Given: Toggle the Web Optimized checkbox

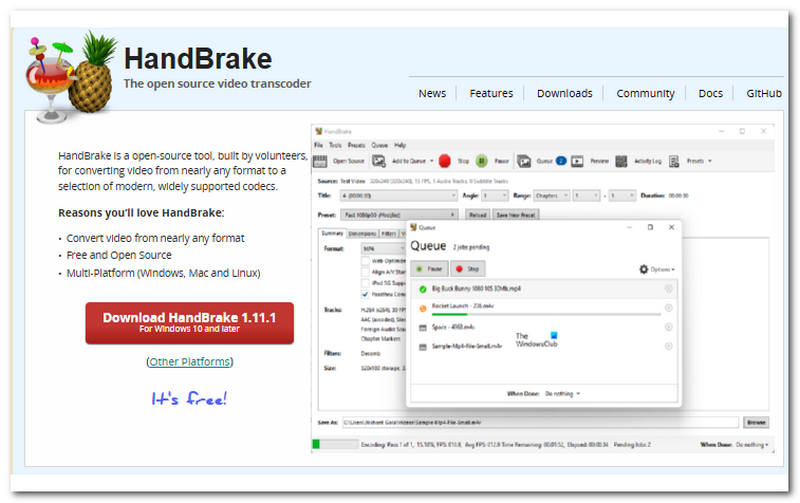Looking at the screenshot, I should coord(364,258).
